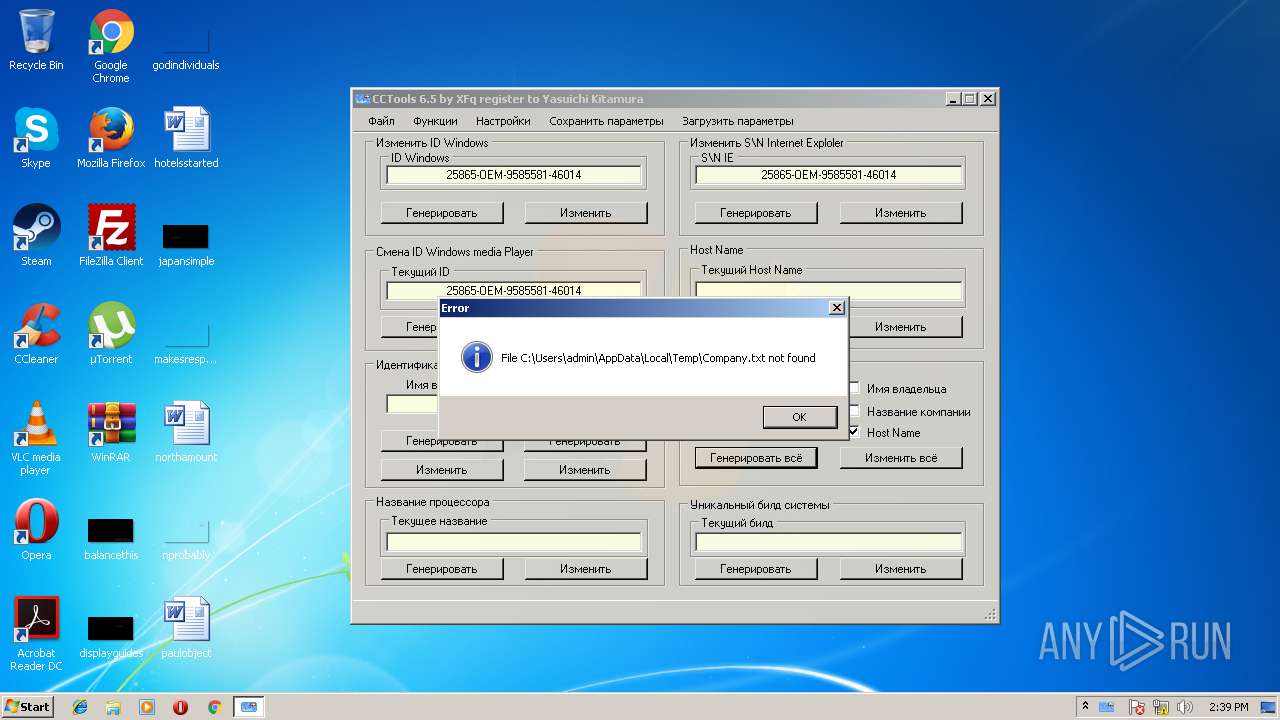Click the Генерировать всё button
Viewport: 1280px width, 720px height.
(756, 458)
